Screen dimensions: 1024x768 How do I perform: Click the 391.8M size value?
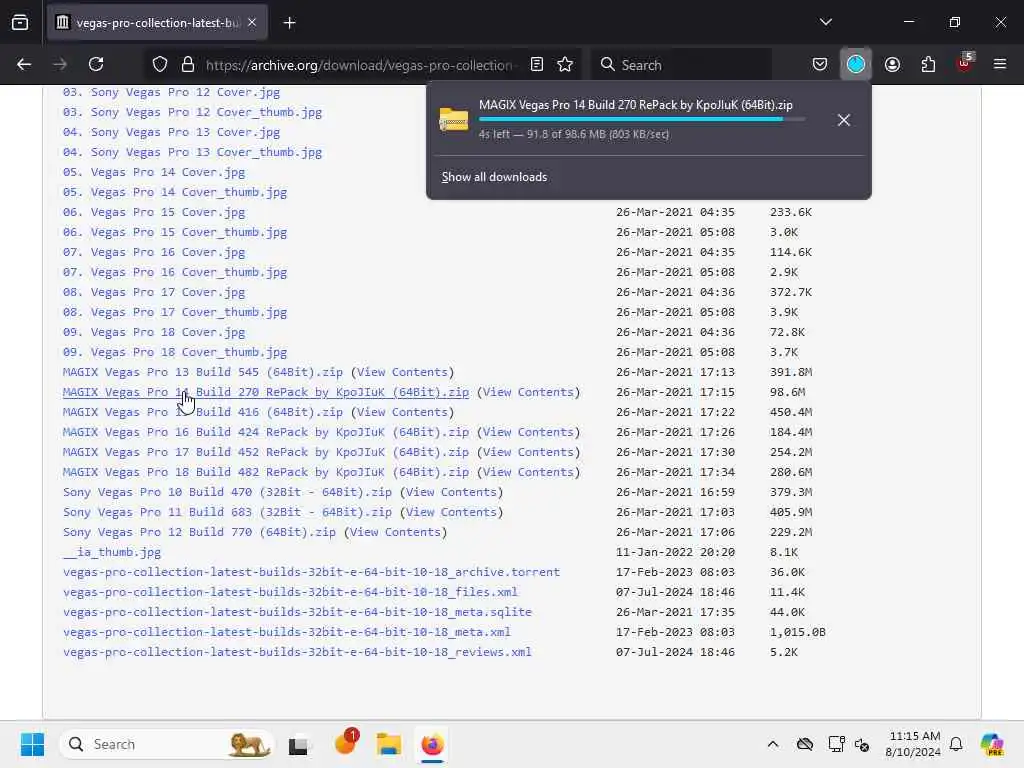(791, 372)
